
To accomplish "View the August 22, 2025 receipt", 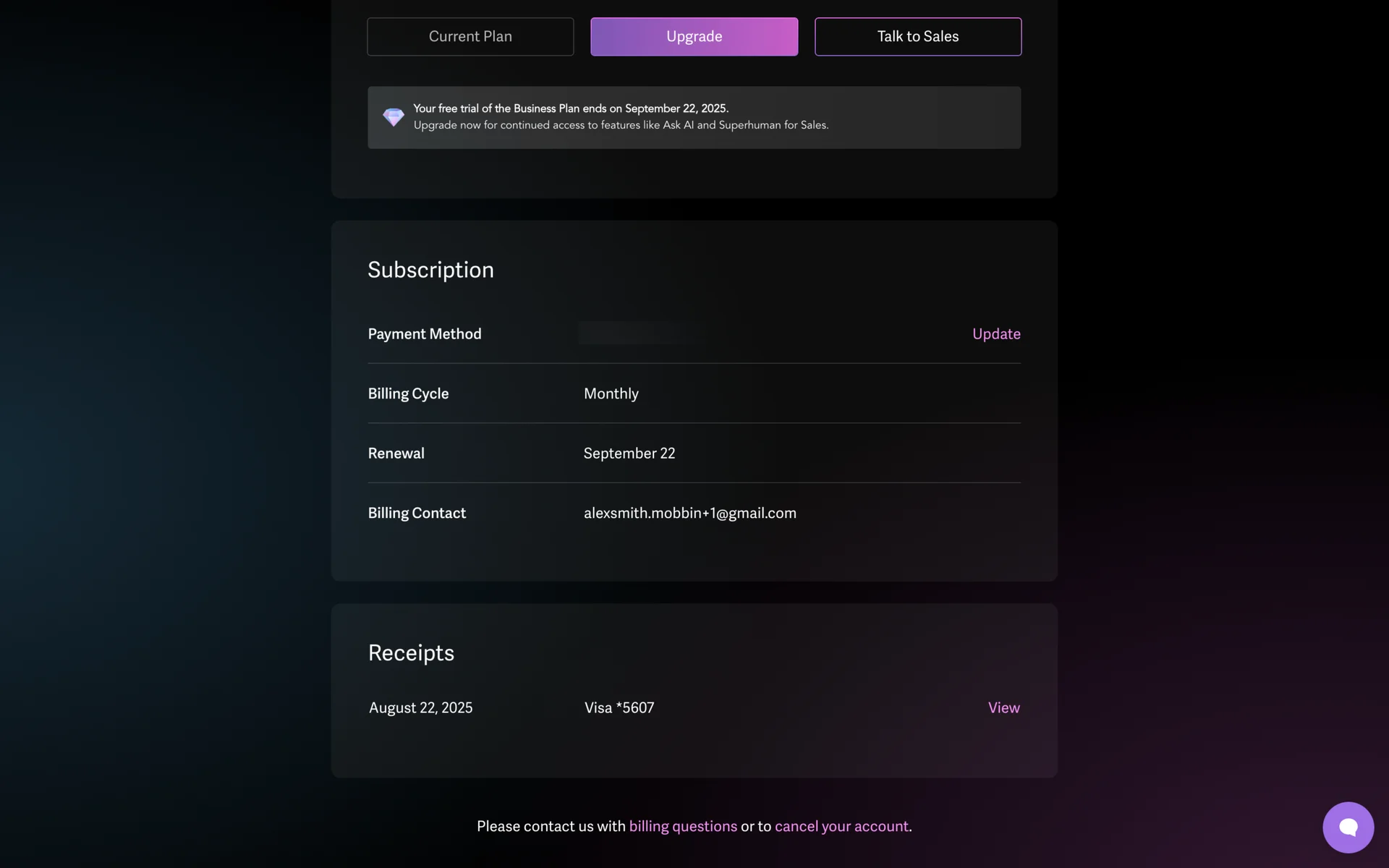I will (1003, 707).
